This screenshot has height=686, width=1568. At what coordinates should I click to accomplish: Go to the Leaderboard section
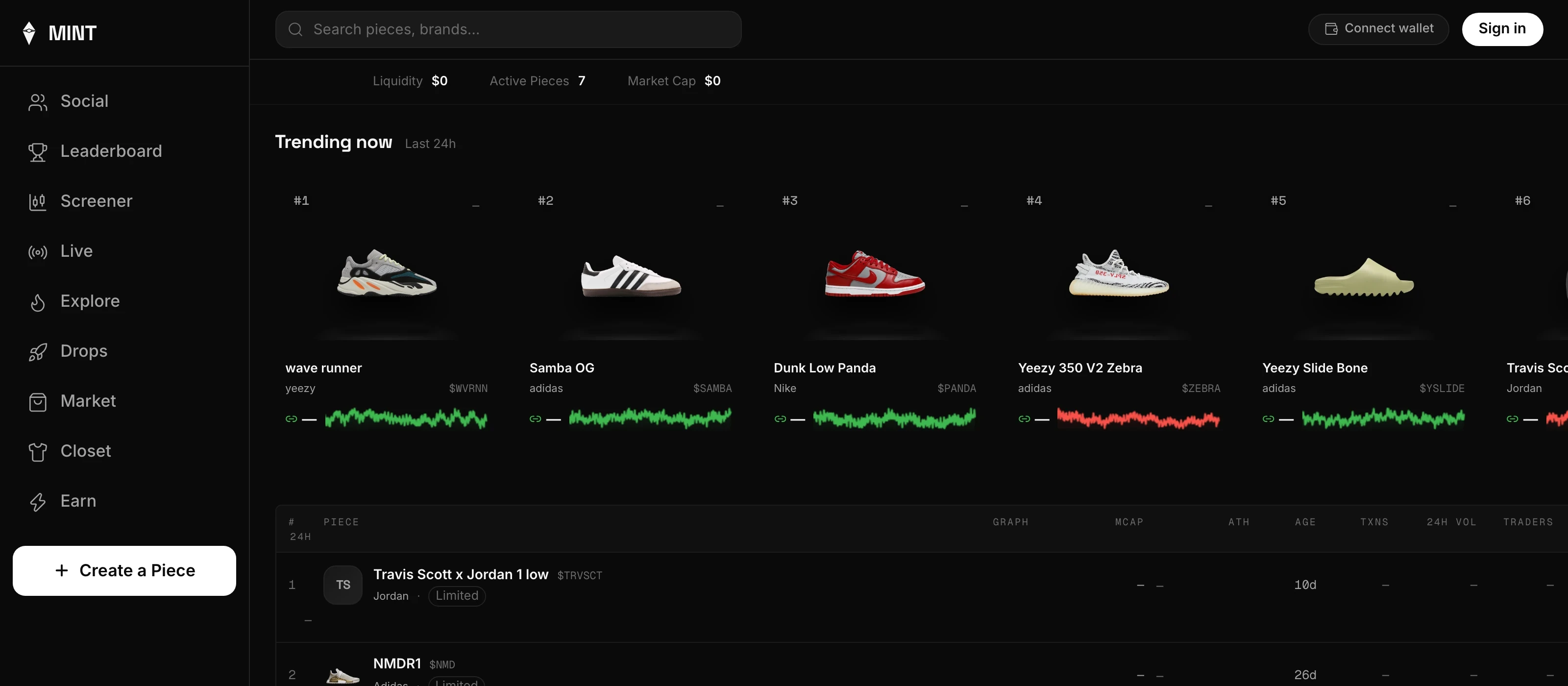pyautogui.click(x=111, y=151)
